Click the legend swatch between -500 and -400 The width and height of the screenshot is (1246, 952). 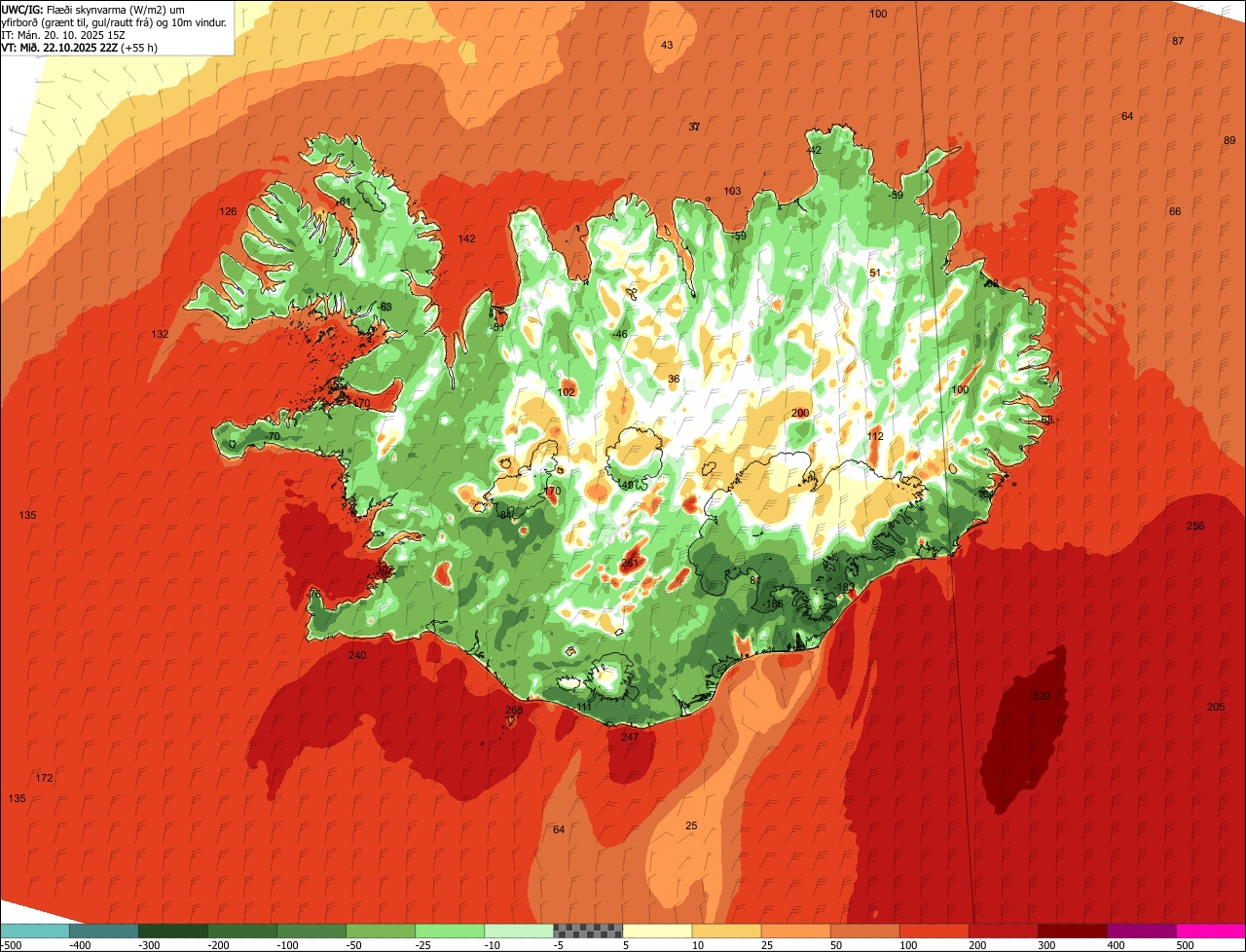35,931
